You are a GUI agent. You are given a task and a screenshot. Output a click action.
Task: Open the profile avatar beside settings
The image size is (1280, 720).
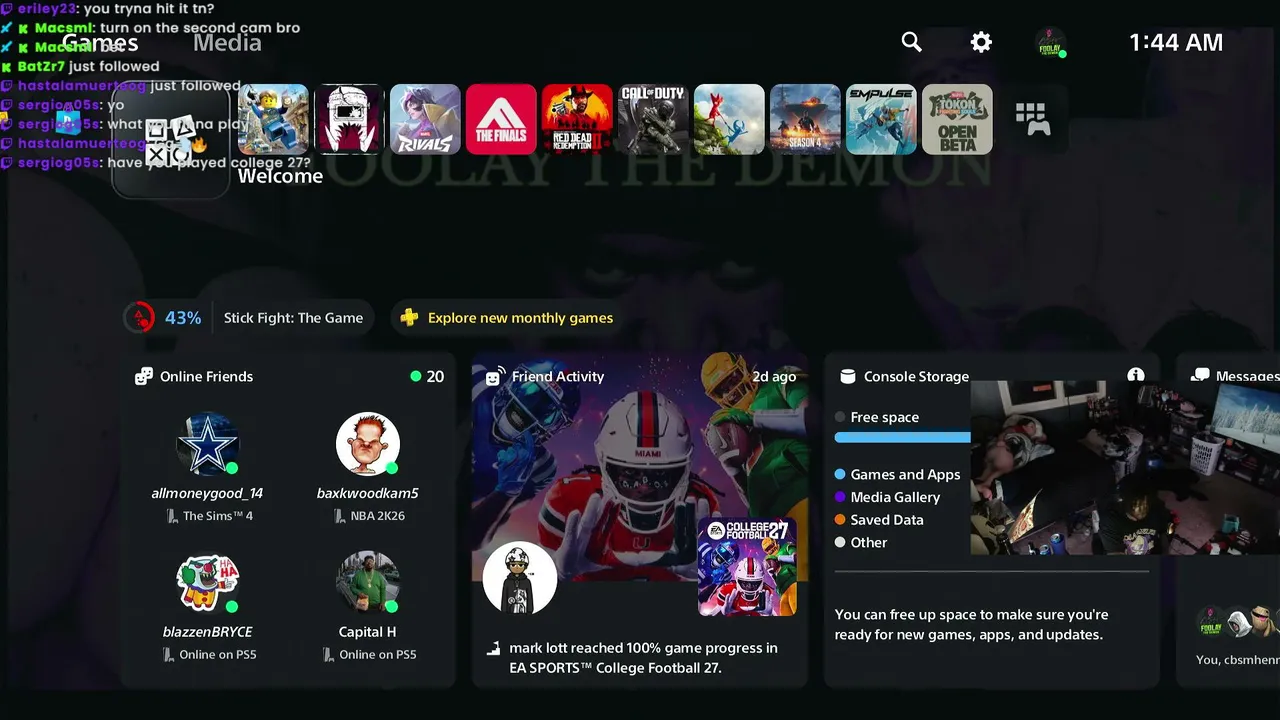click(x=1050, y=42)
